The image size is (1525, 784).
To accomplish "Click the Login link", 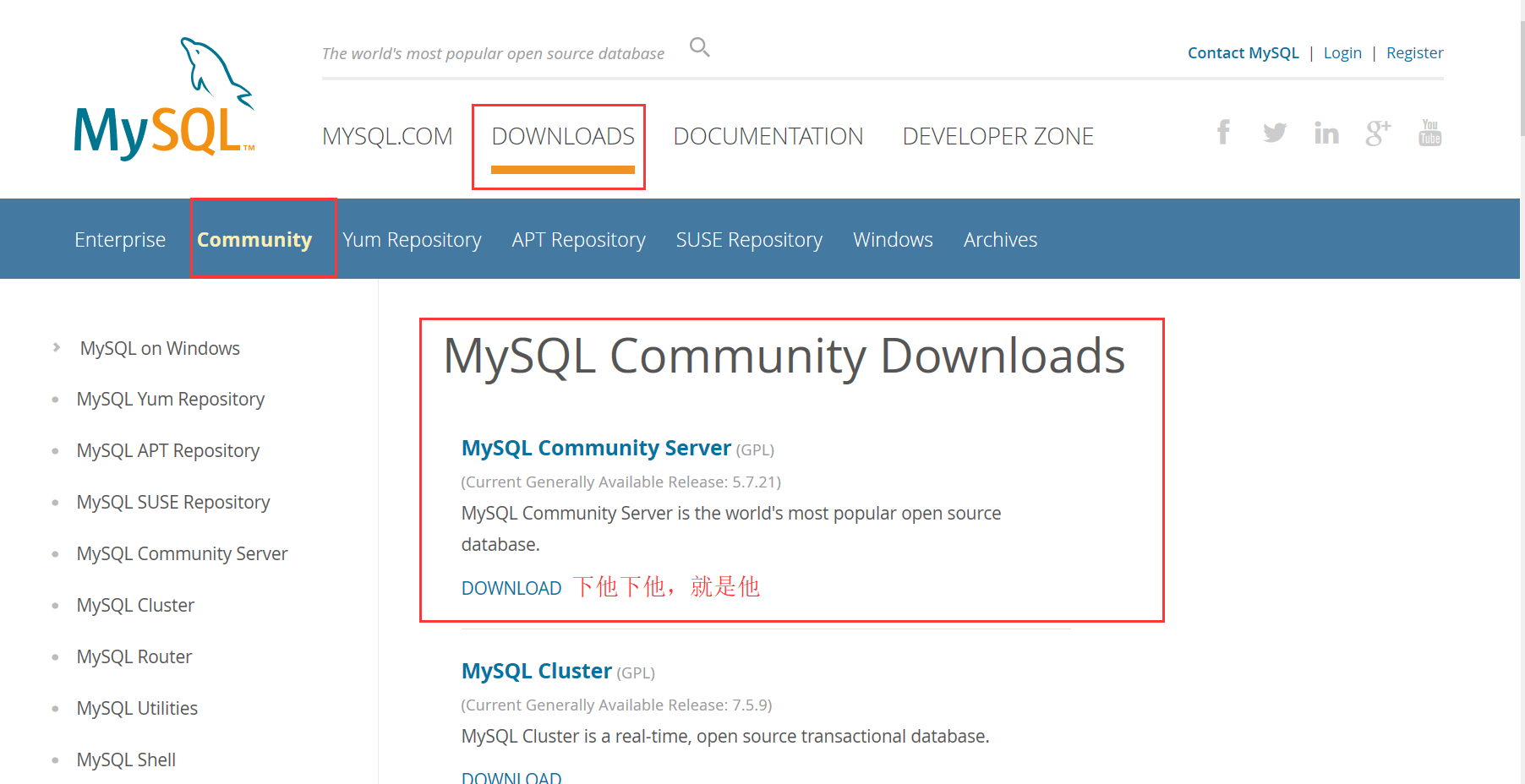I will (x=1342, y=53).
